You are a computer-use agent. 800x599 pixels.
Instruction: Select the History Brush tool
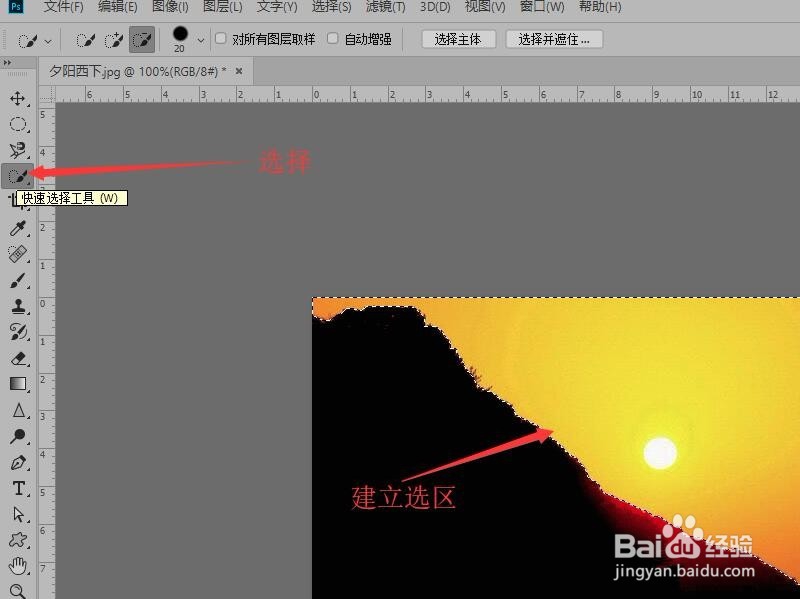[x=18, y=332]
